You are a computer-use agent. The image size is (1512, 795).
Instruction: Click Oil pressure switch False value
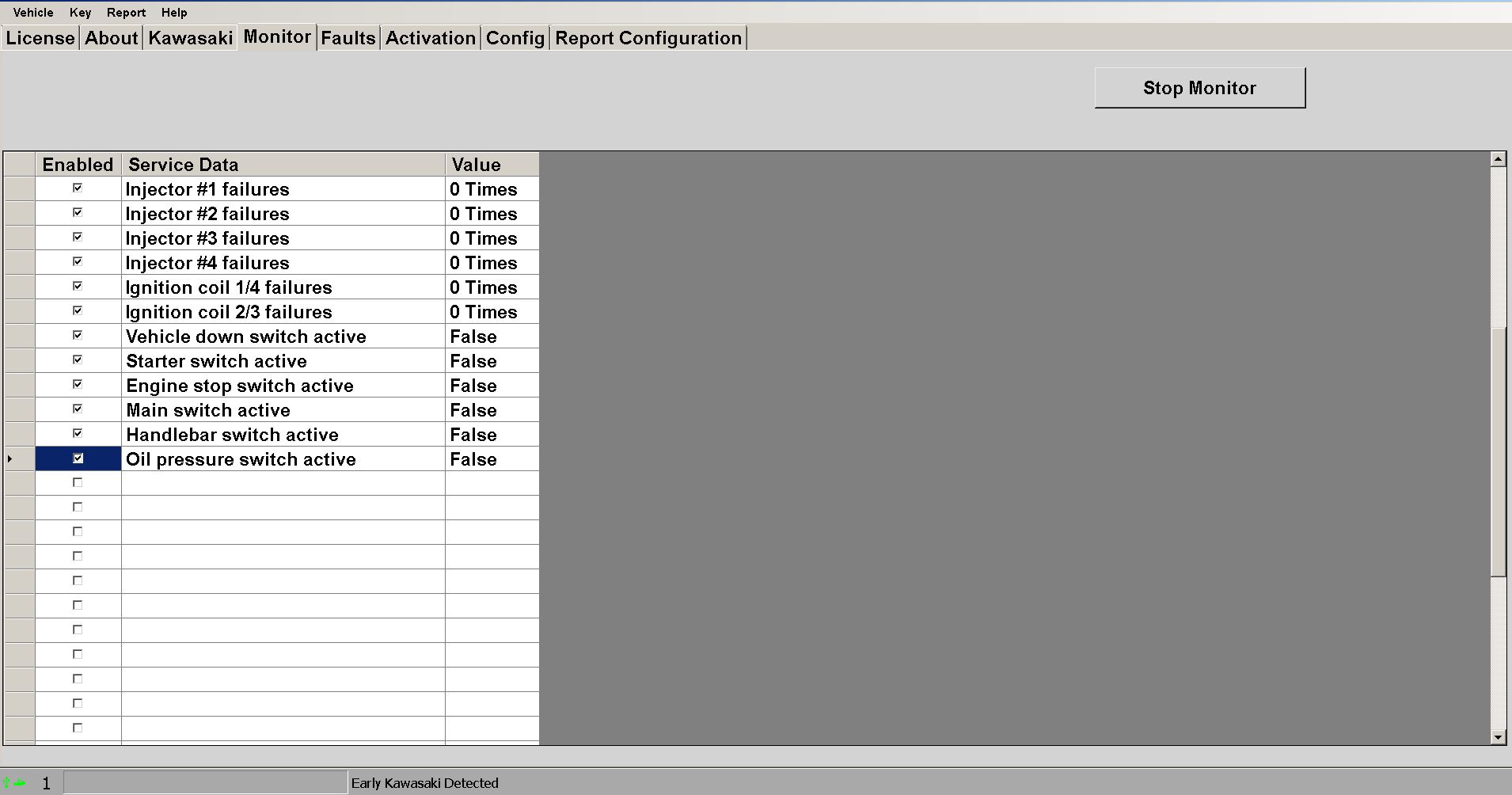[x=492, y=458]
